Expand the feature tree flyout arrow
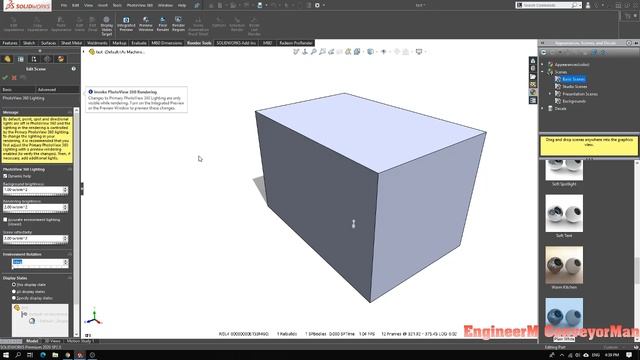The height and width of the screenshot is (360, 640). (x=84, y=52)
